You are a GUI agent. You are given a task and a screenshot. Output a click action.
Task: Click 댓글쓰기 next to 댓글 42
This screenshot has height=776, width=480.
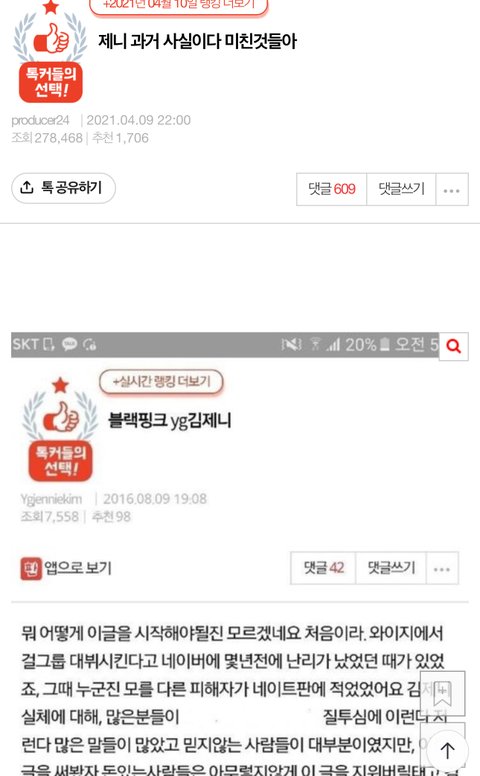click(391, 568)
